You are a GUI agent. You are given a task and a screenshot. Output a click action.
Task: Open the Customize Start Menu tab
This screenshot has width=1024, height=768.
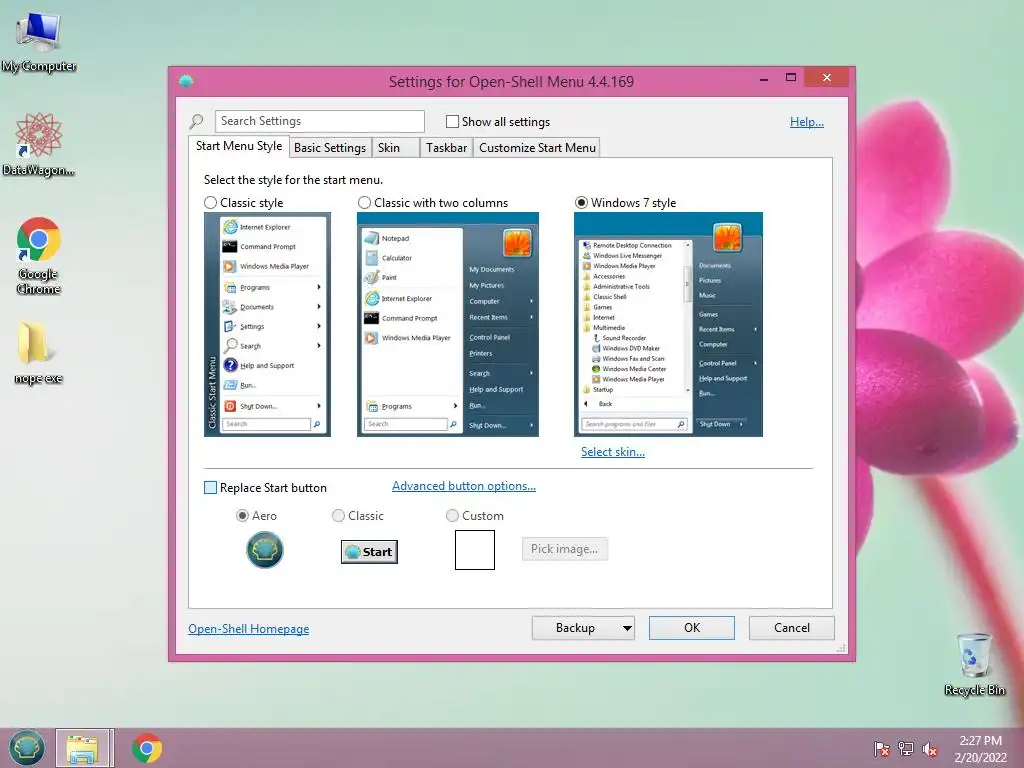tap(537, 148)
